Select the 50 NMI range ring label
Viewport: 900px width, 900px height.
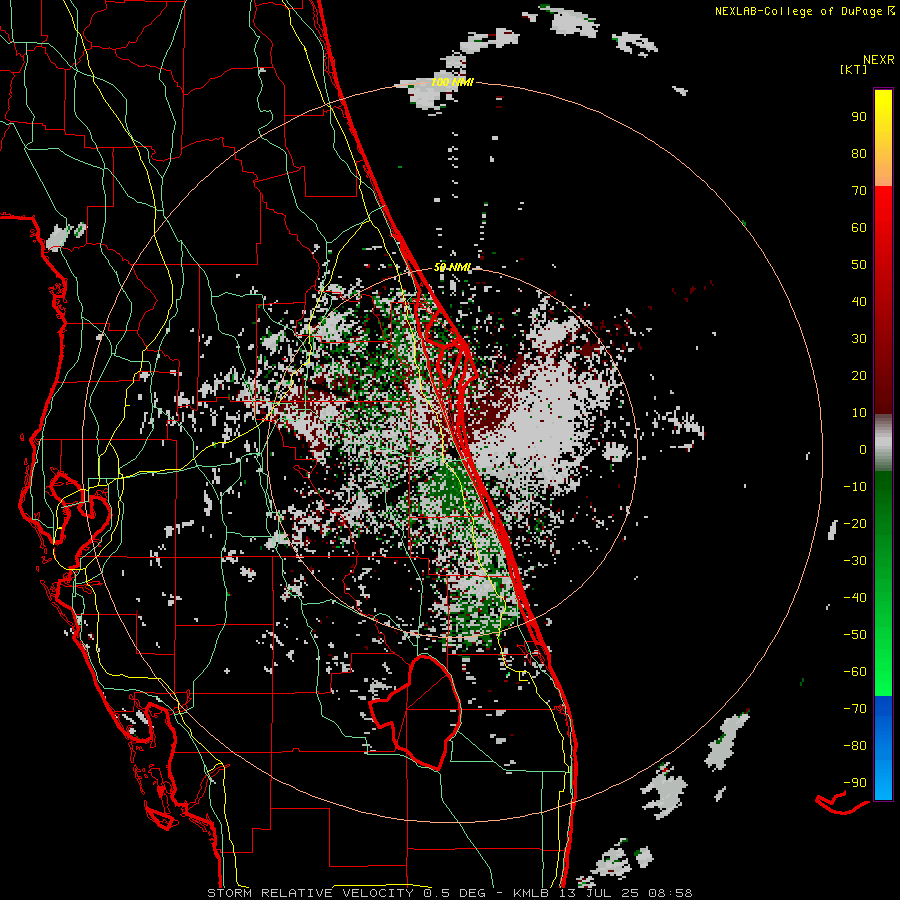click(x=452, y=268)
